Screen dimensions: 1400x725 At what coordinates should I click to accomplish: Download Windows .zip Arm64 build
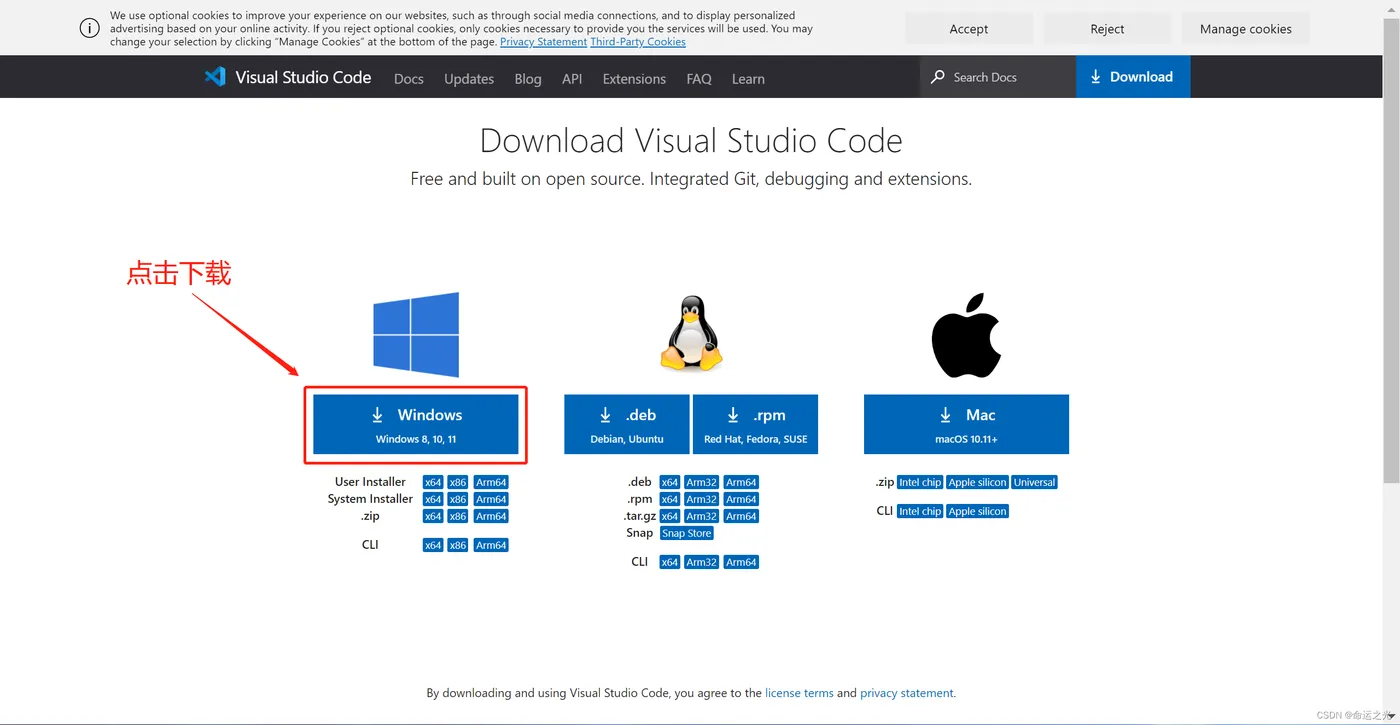pos(491,516)
